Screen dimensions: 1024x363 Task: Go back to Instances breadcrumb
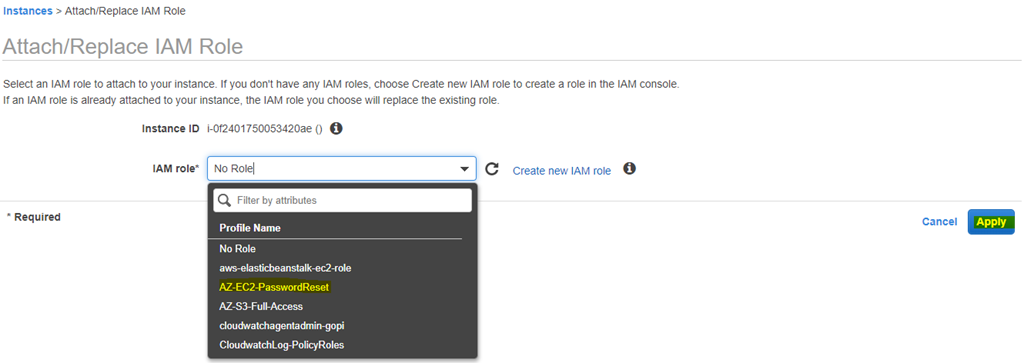click(29, 12)
